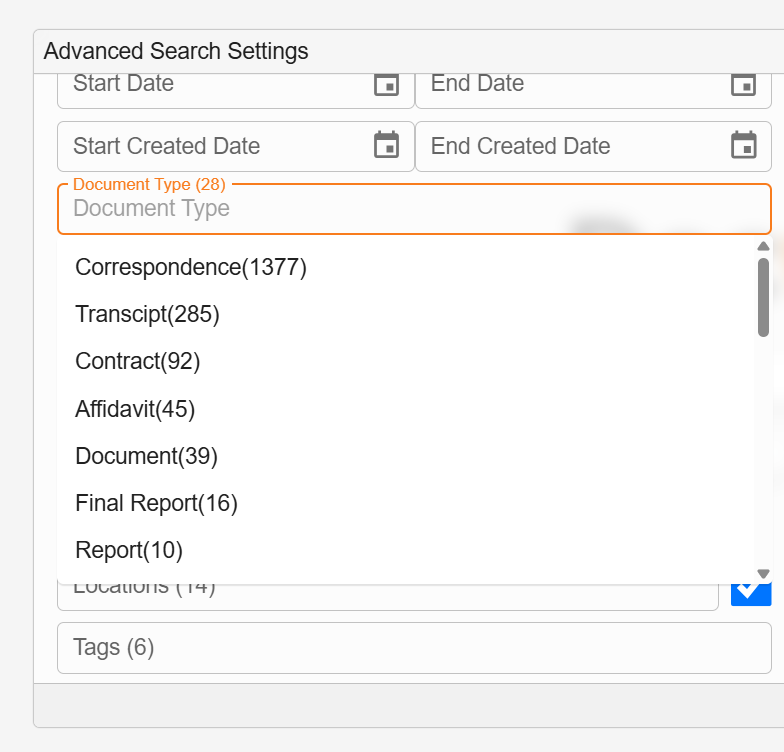Click the Document Type list scrollbar thumb

(763, 297)
